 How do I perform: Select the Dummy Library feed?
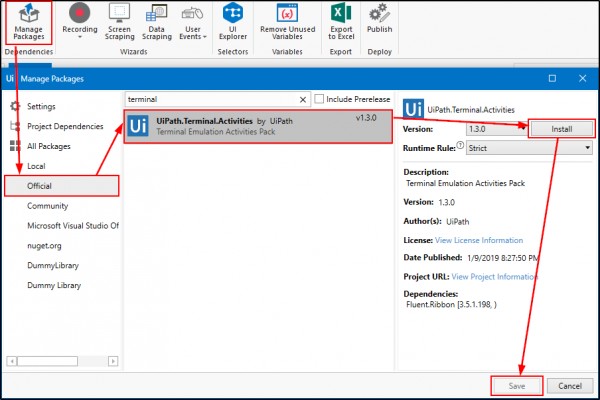[54, 286]
